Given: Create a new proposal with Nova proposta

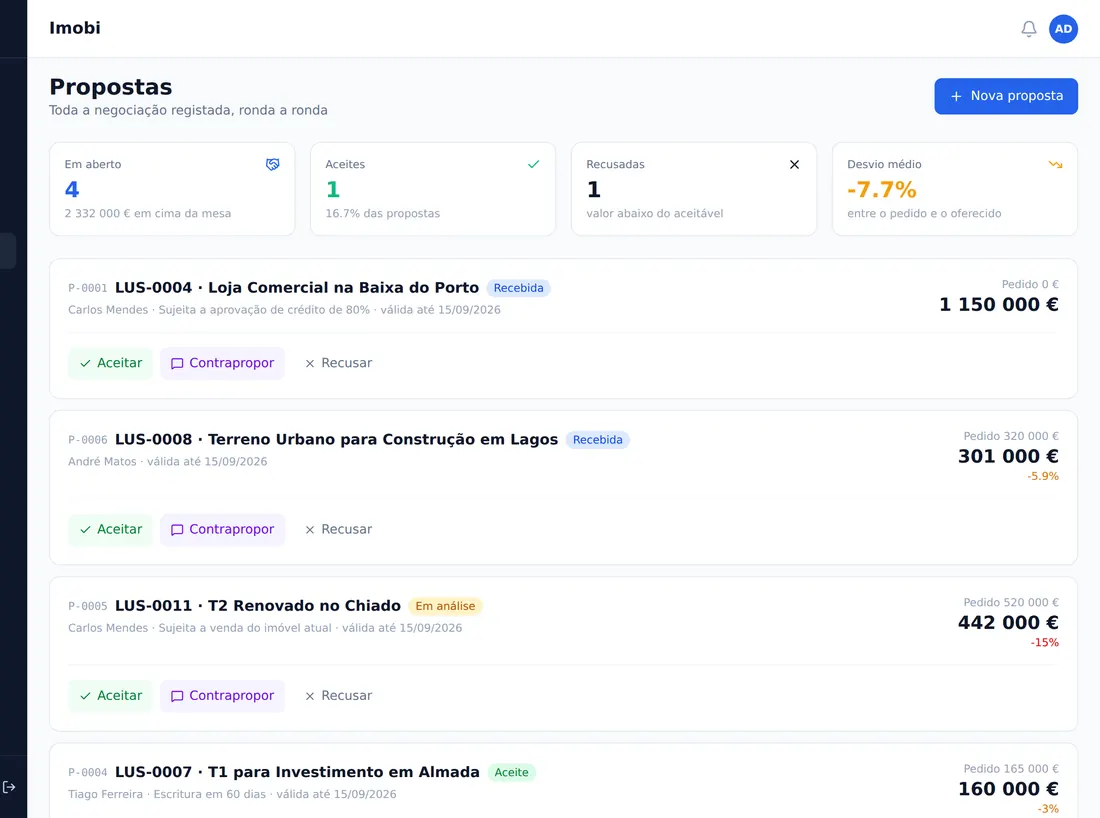Looking at the screenshot, I should (x=1005, y=96).
